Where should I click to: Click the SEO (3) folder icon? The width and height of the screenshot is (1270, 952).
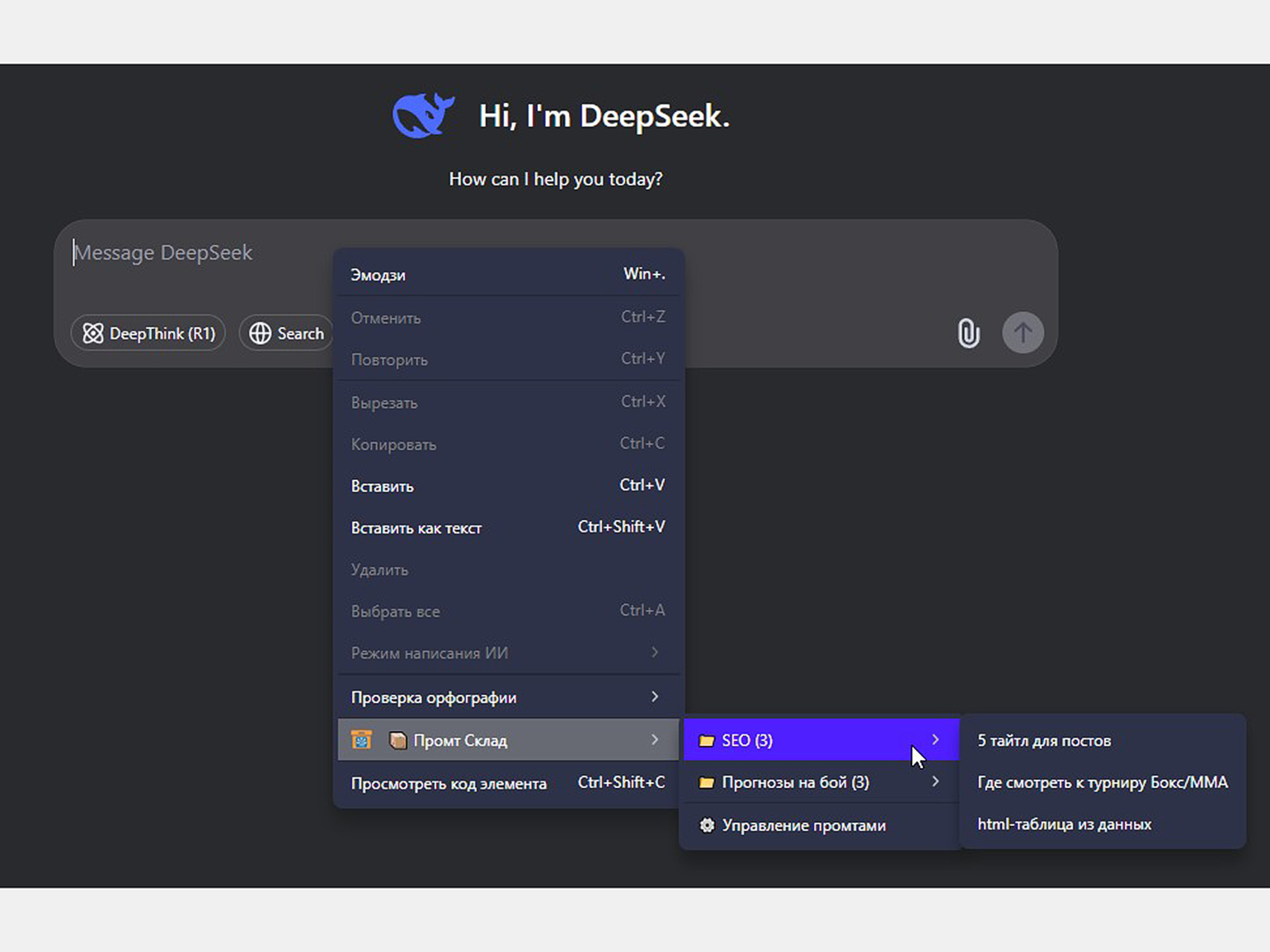[707, 740]
